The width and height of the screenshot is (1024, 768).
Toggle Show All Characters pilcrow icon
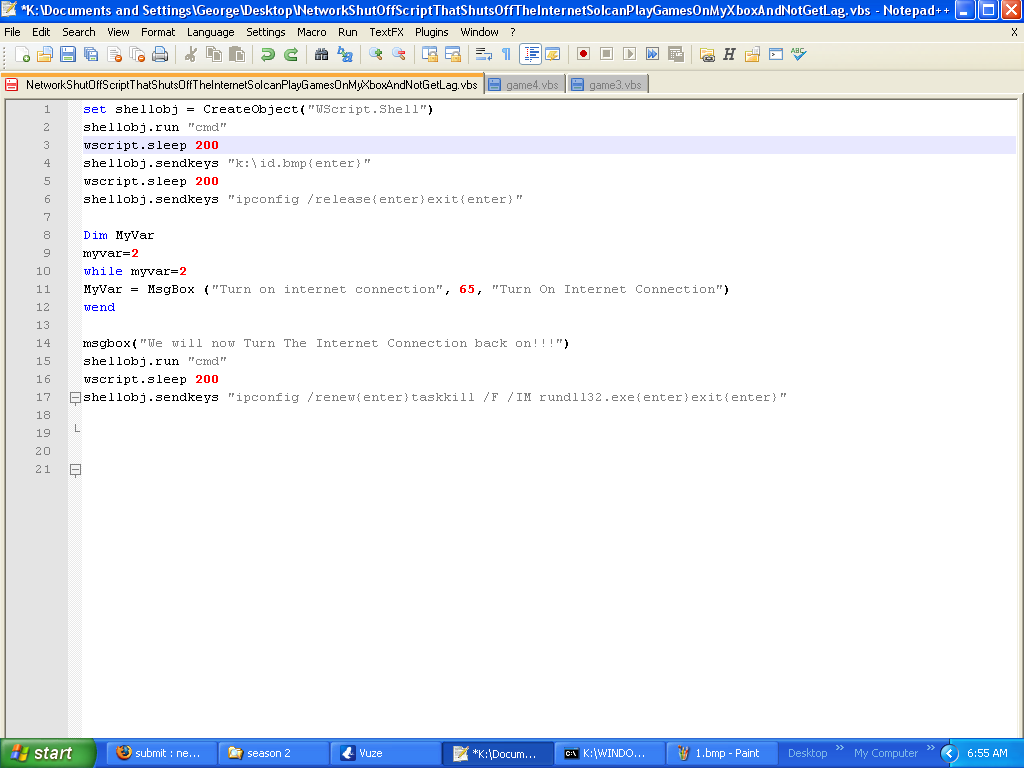click(506, 54)
